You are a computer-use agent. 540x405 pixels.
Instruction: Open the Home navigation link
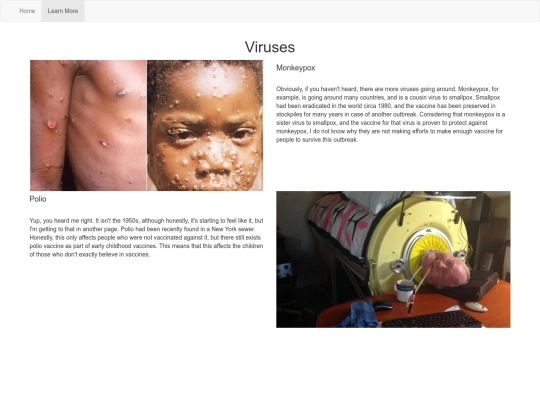[x=27, y=11]
